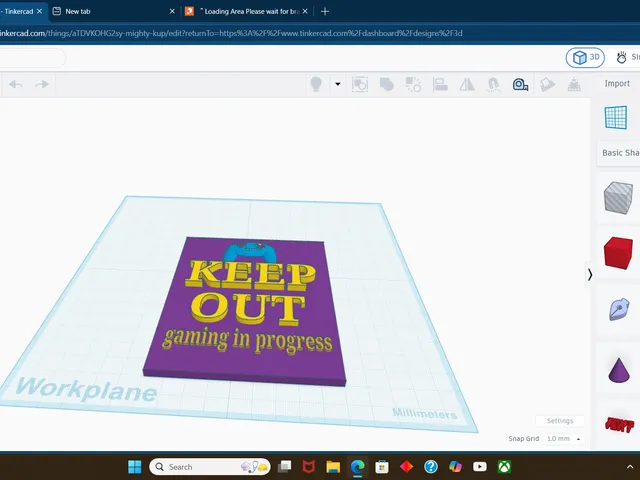Open workplane Settings button
This screenshot has height=480, width=640.
[x=560, y=421]
